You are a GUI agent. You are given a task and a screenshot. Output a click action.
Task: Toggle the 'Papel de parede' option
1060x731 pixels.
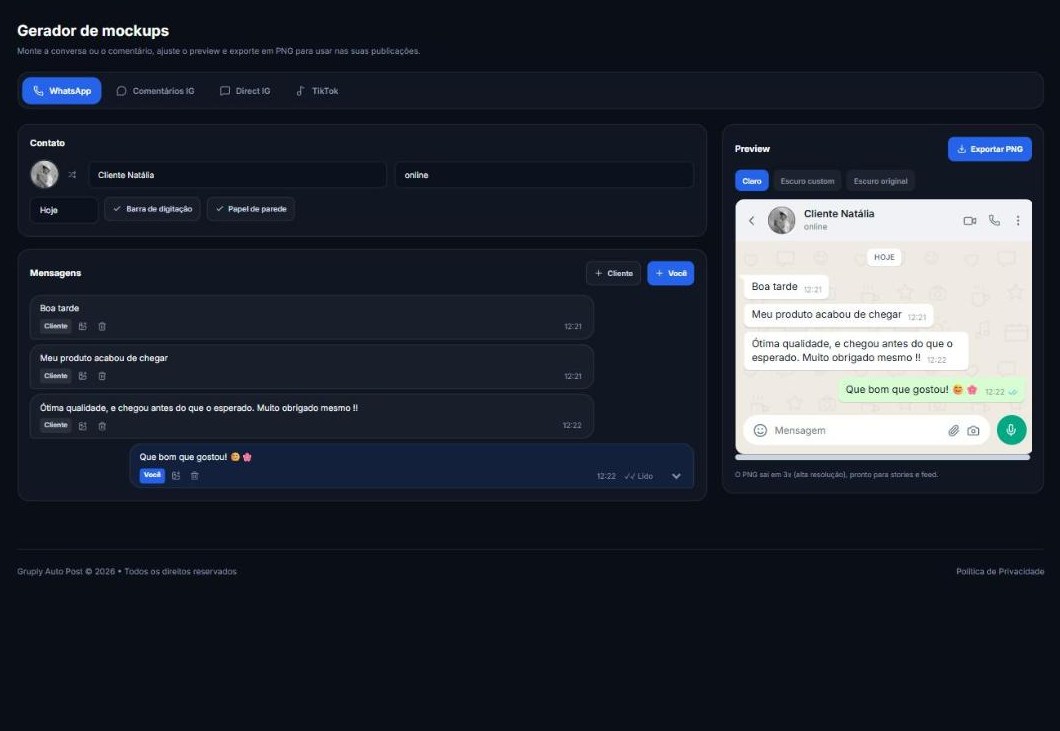pos(251,209)
